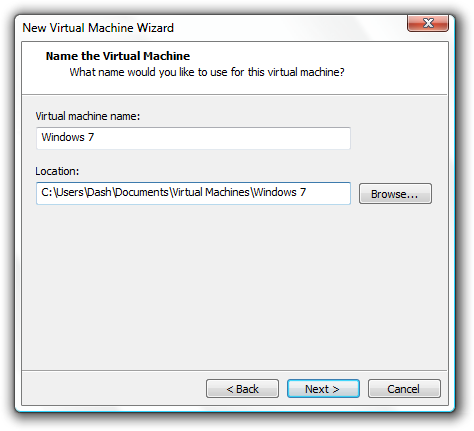Click the 'Virtual machine name:' label
The width and height of the screenshot is (474, 431).
[88, 116]
